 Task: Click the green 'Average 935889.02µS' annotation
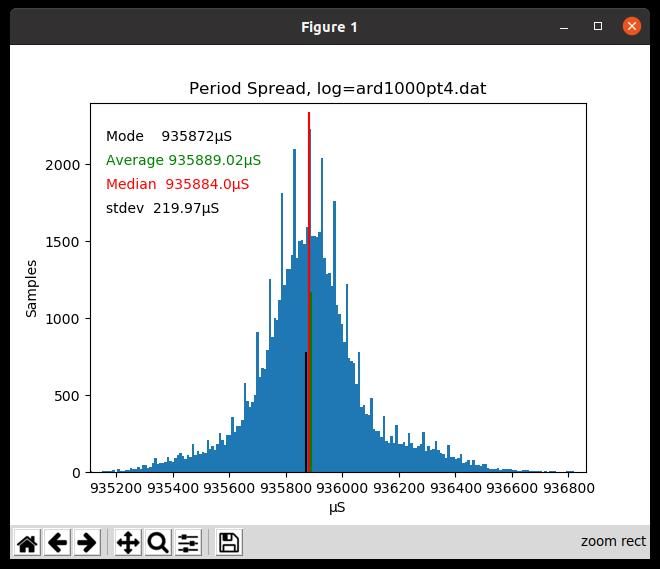pos(183,160)
